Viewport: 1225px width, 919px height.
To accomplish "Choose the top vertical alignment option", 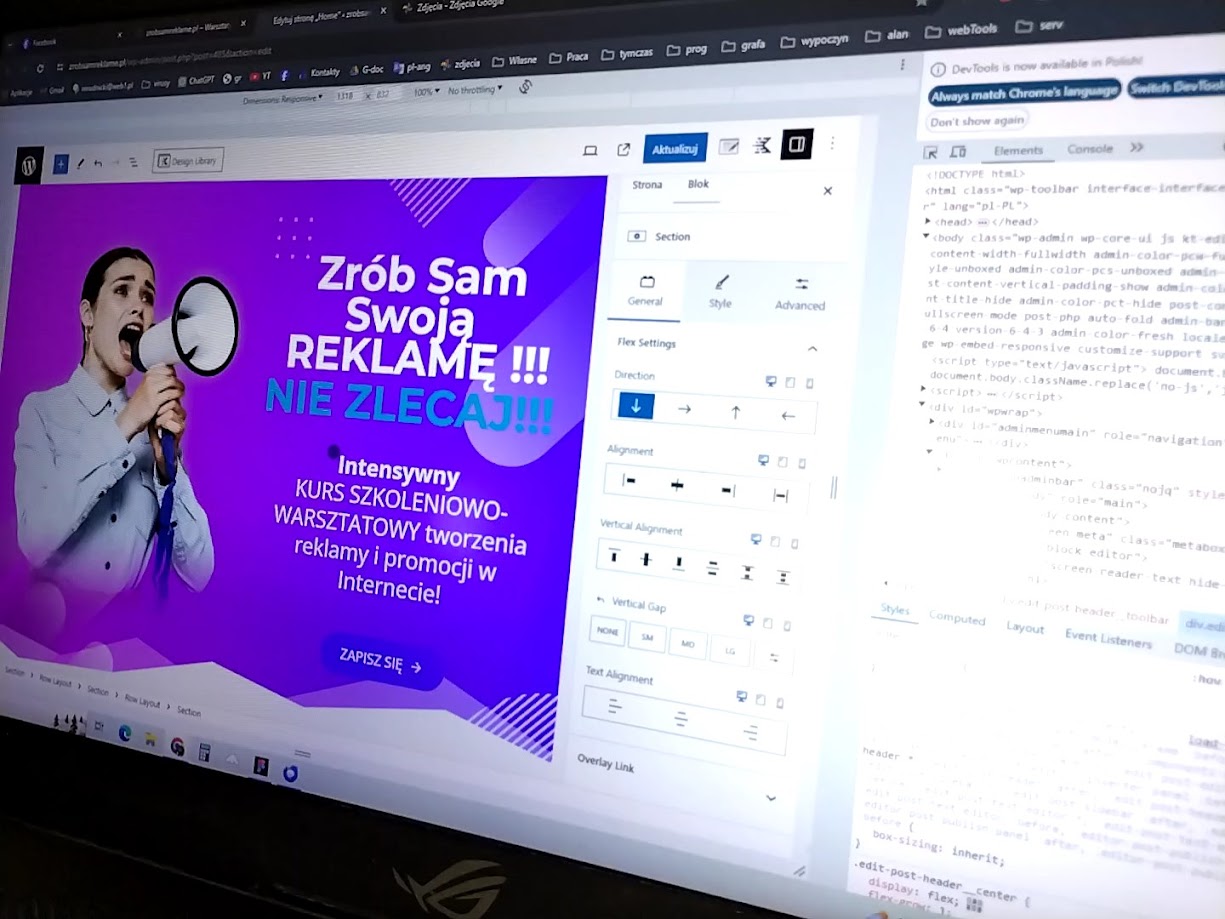I will point(614,556).
